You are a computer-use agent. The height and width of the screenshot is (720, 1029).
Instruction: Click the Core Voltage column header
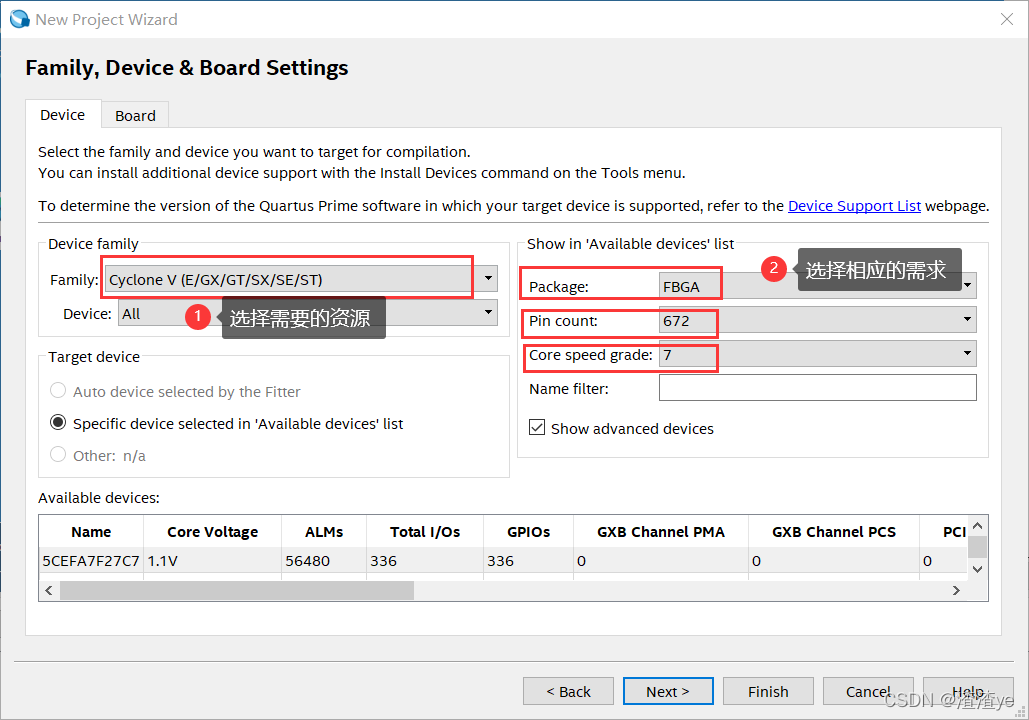coord(212,532)
